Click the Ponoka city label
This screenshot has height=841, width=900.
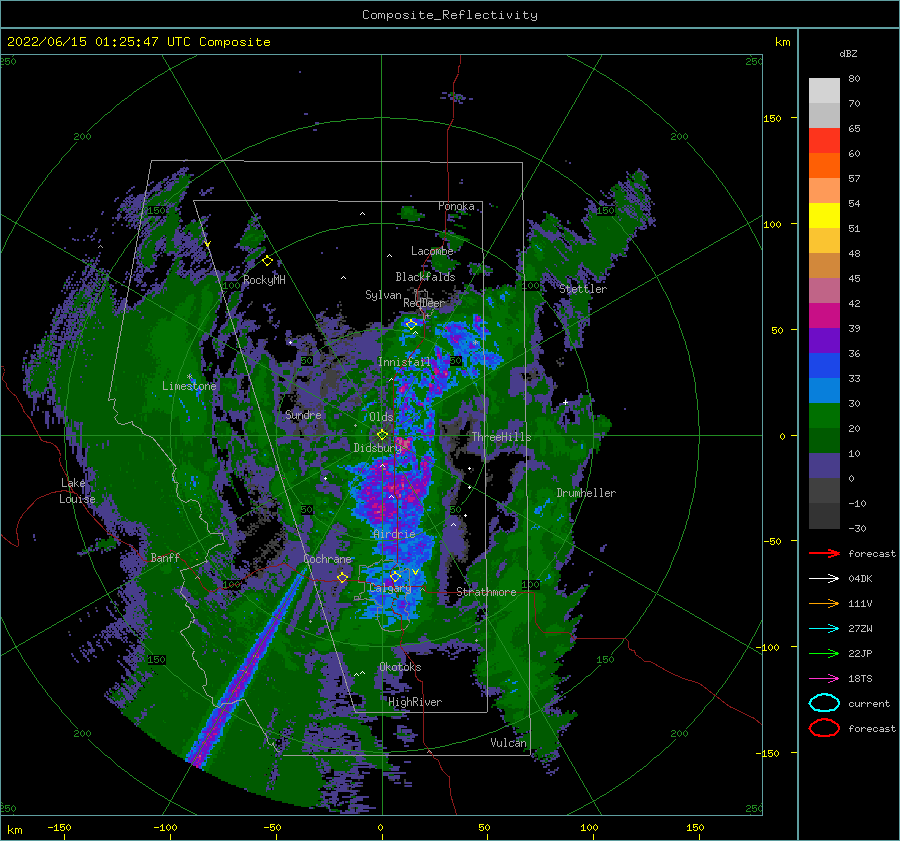[x=456, y=206]
